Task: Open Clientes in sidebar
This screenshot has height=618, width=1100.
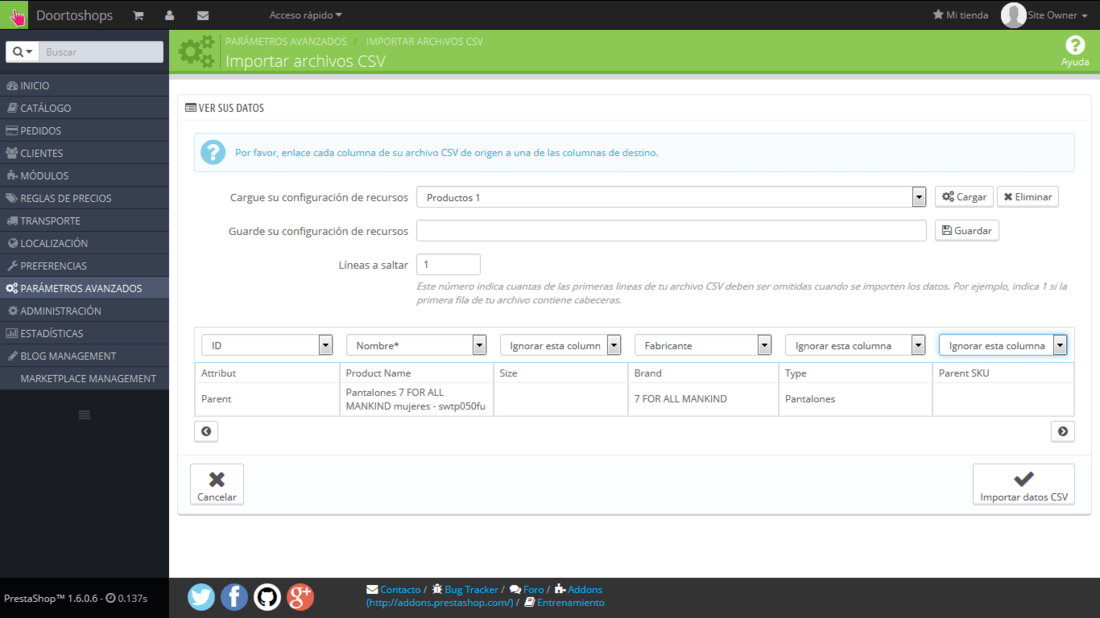Action: coord(84,153)
